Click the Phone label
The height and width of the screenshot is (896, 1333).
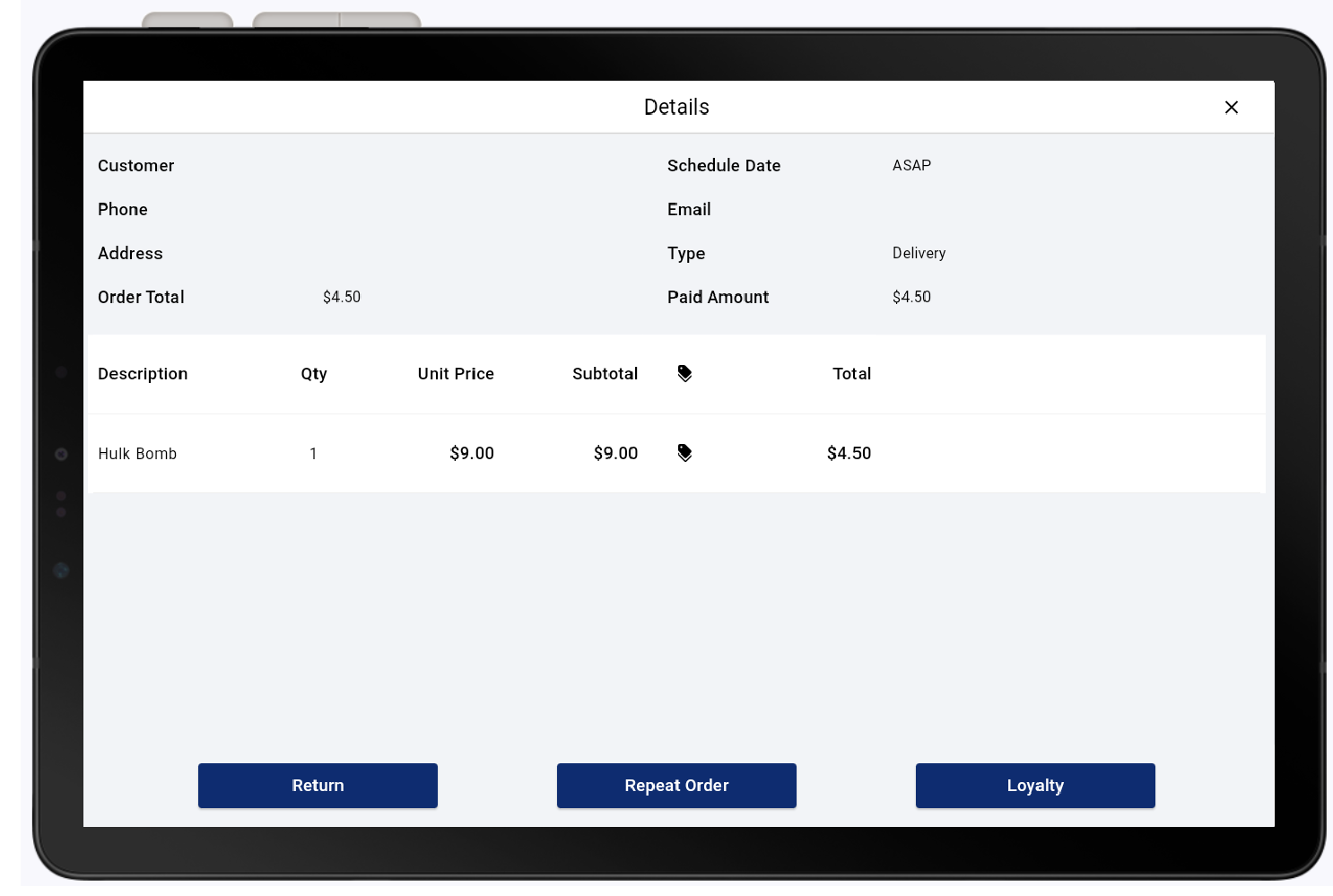123,210
